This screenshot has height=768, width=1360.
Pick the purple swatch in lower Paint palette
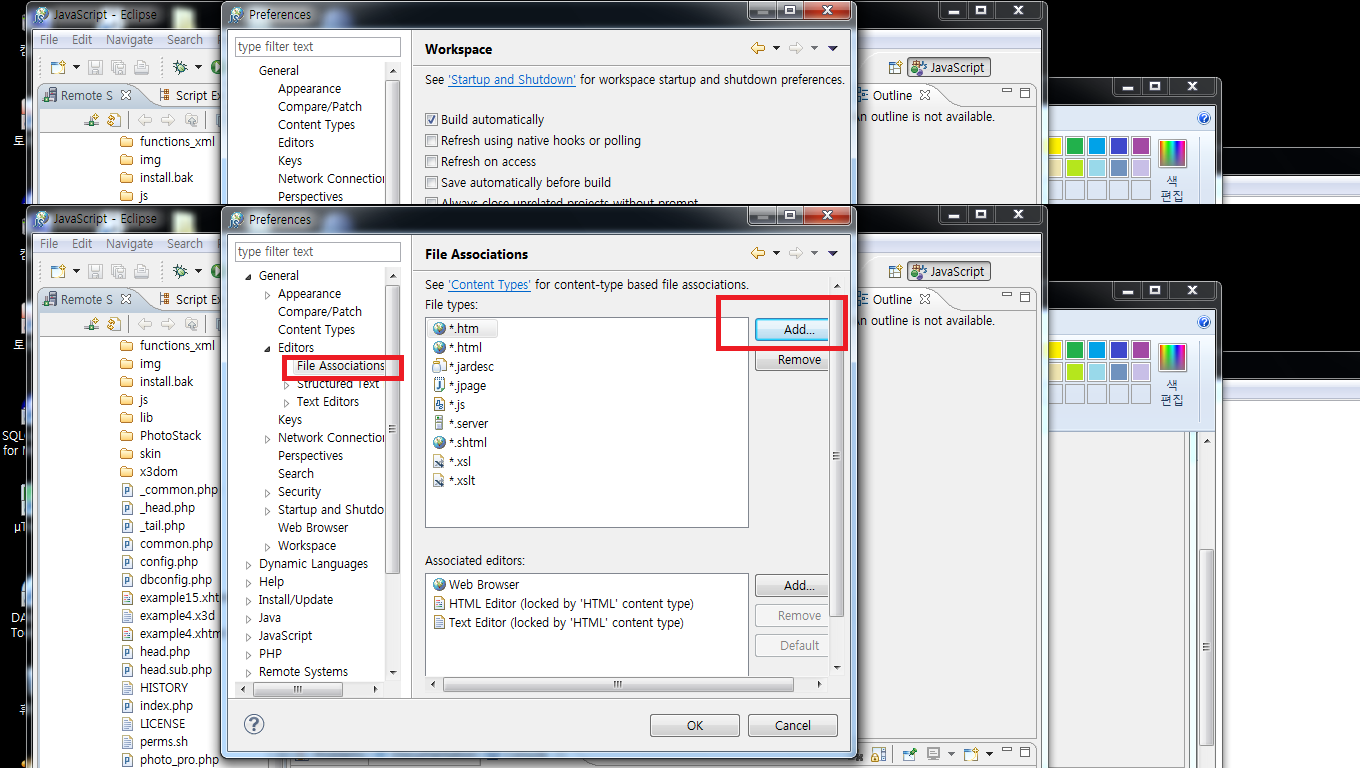[x=1140, y=350]
